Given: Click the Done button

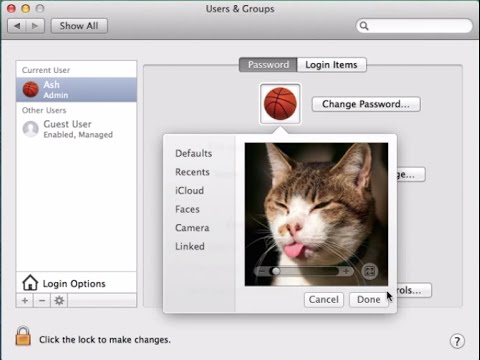Looking at the screenshot, I should coord(369,299).
